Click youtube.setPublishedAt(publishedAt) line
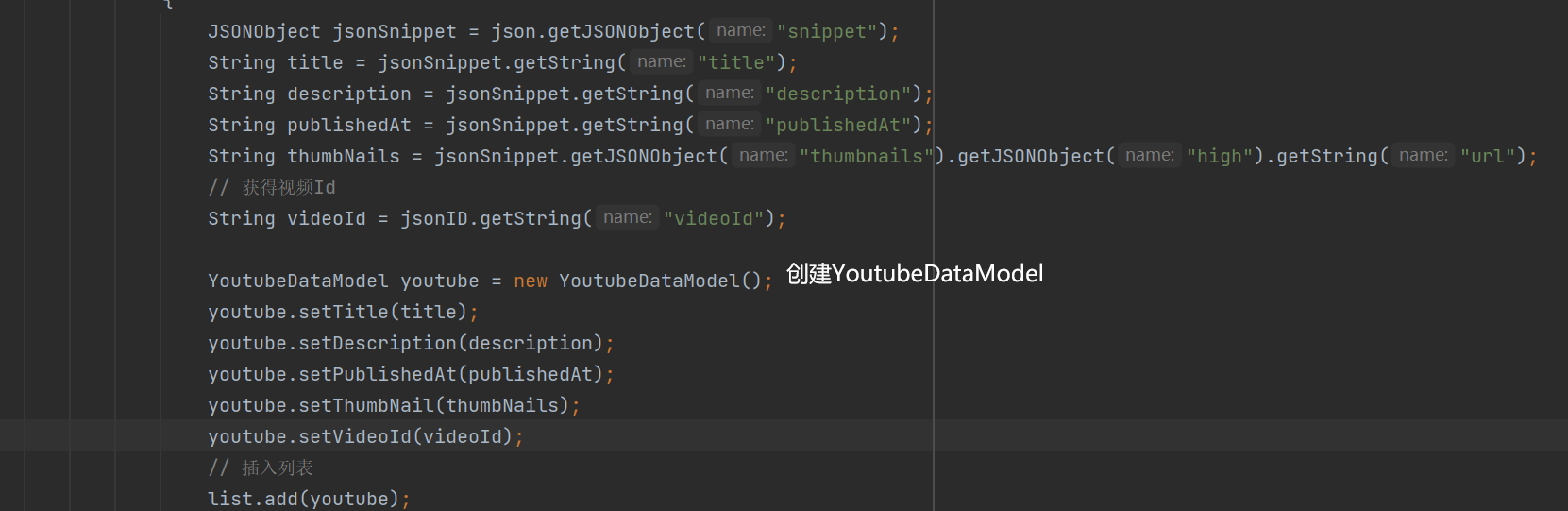Screen dimensions: 1568x511 point(412,374)
